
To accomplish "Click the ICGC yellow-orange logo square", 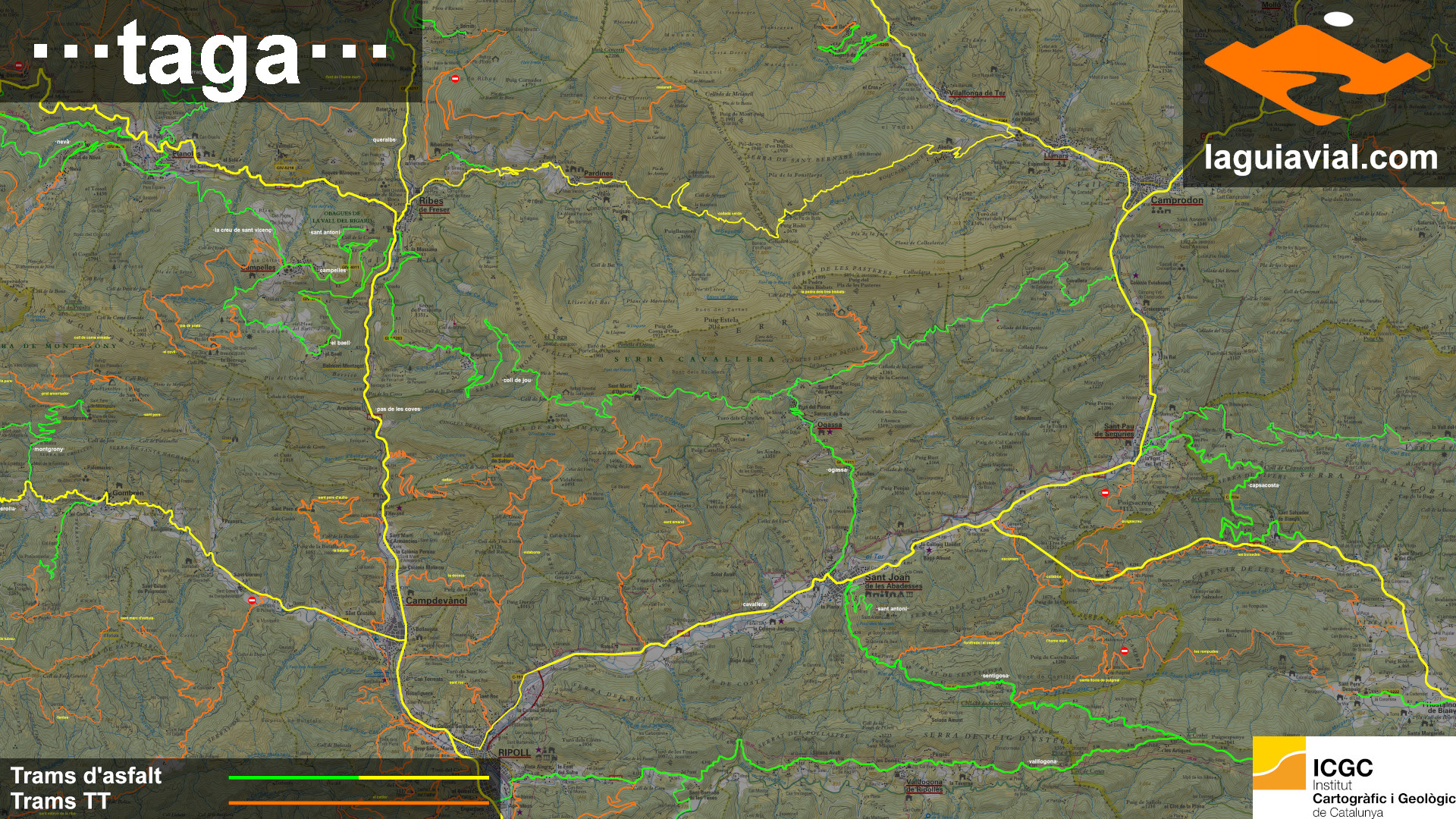I will (x=1279, y=764).
